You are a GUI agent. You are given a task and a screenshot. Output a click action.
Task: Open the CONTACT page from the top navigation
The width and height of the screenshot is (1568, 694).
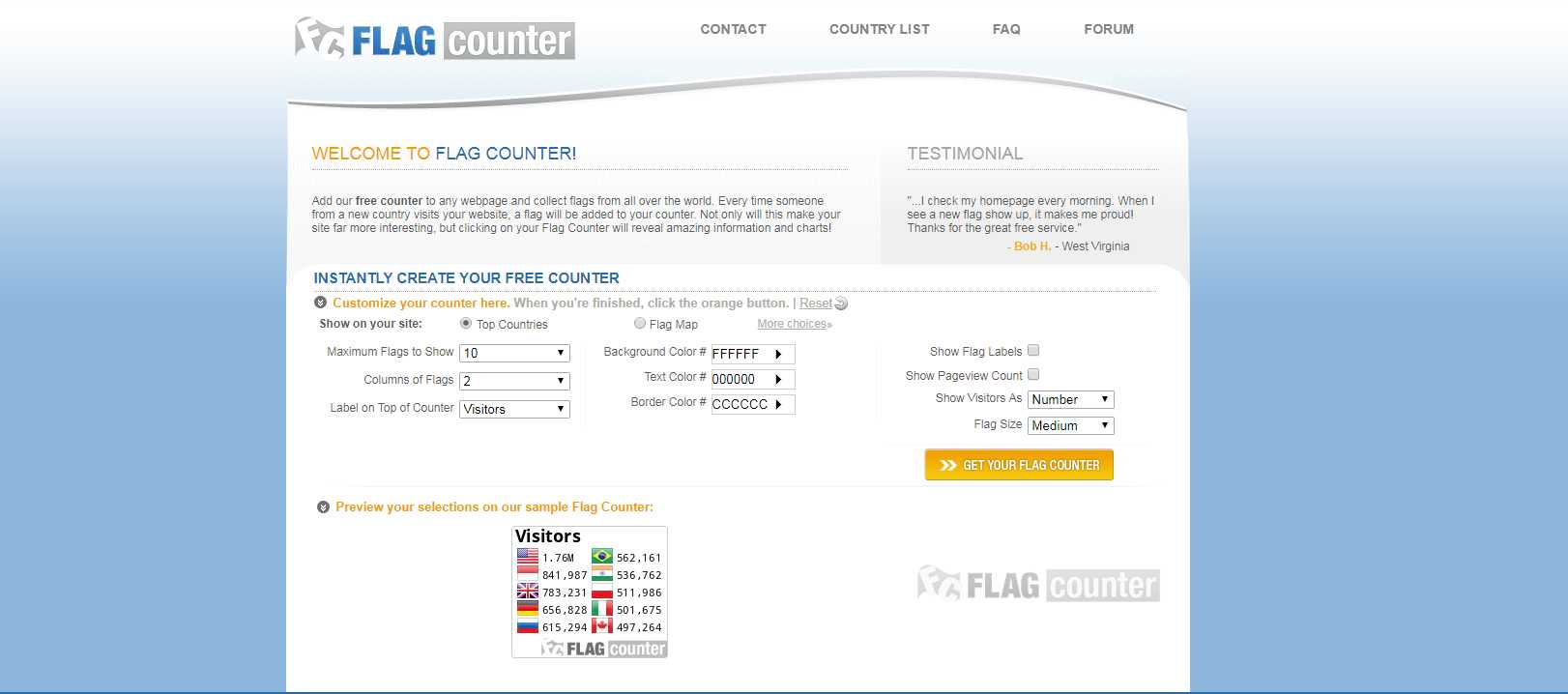tap(733, 29)
